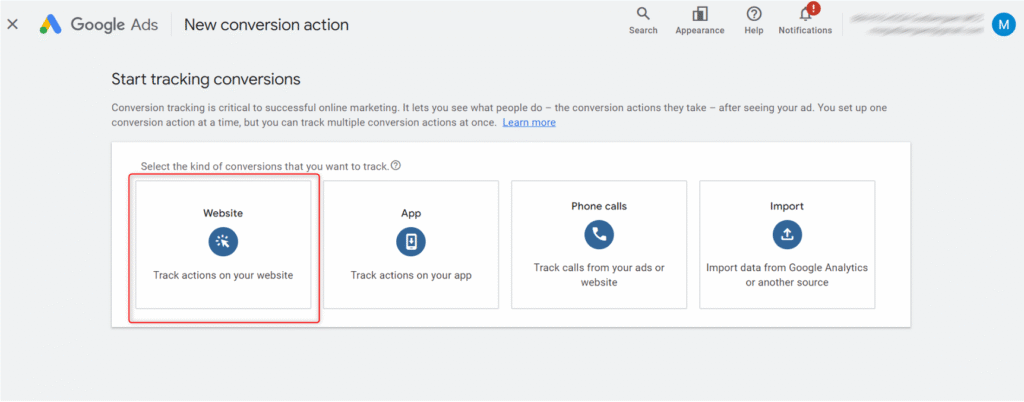
Task: Open the Help question mark icon
Action: pos(754,14)
